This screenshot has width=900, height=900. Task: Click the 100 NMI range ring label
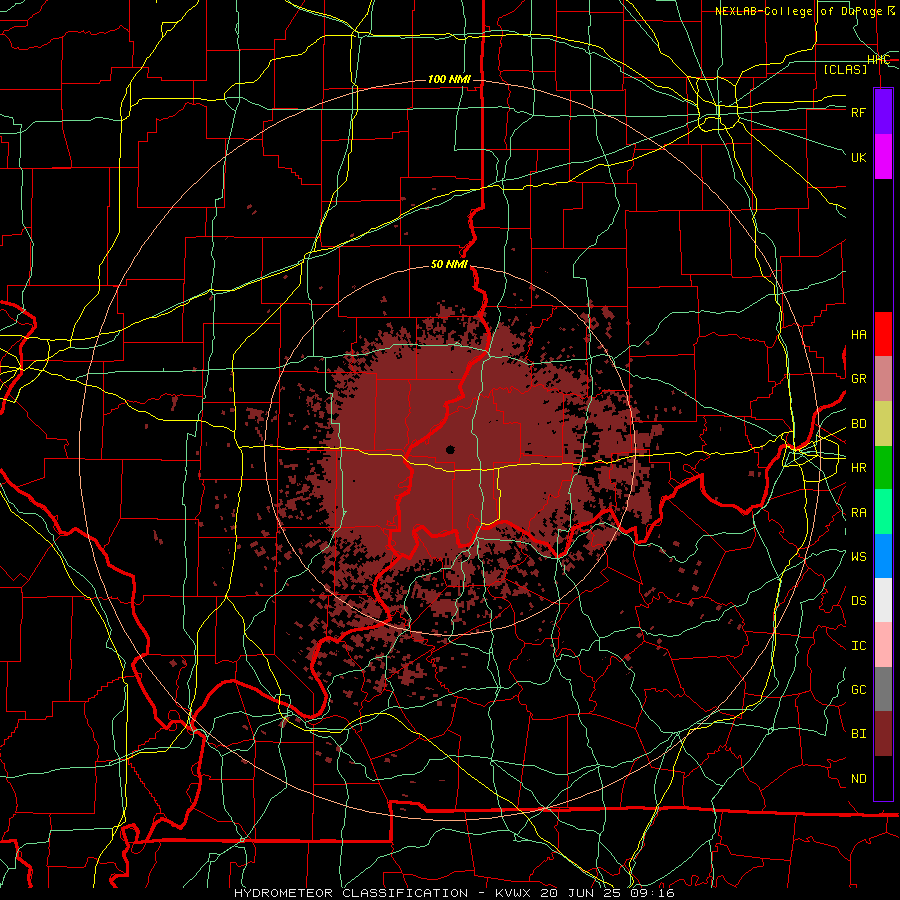(x=449, y=79)
